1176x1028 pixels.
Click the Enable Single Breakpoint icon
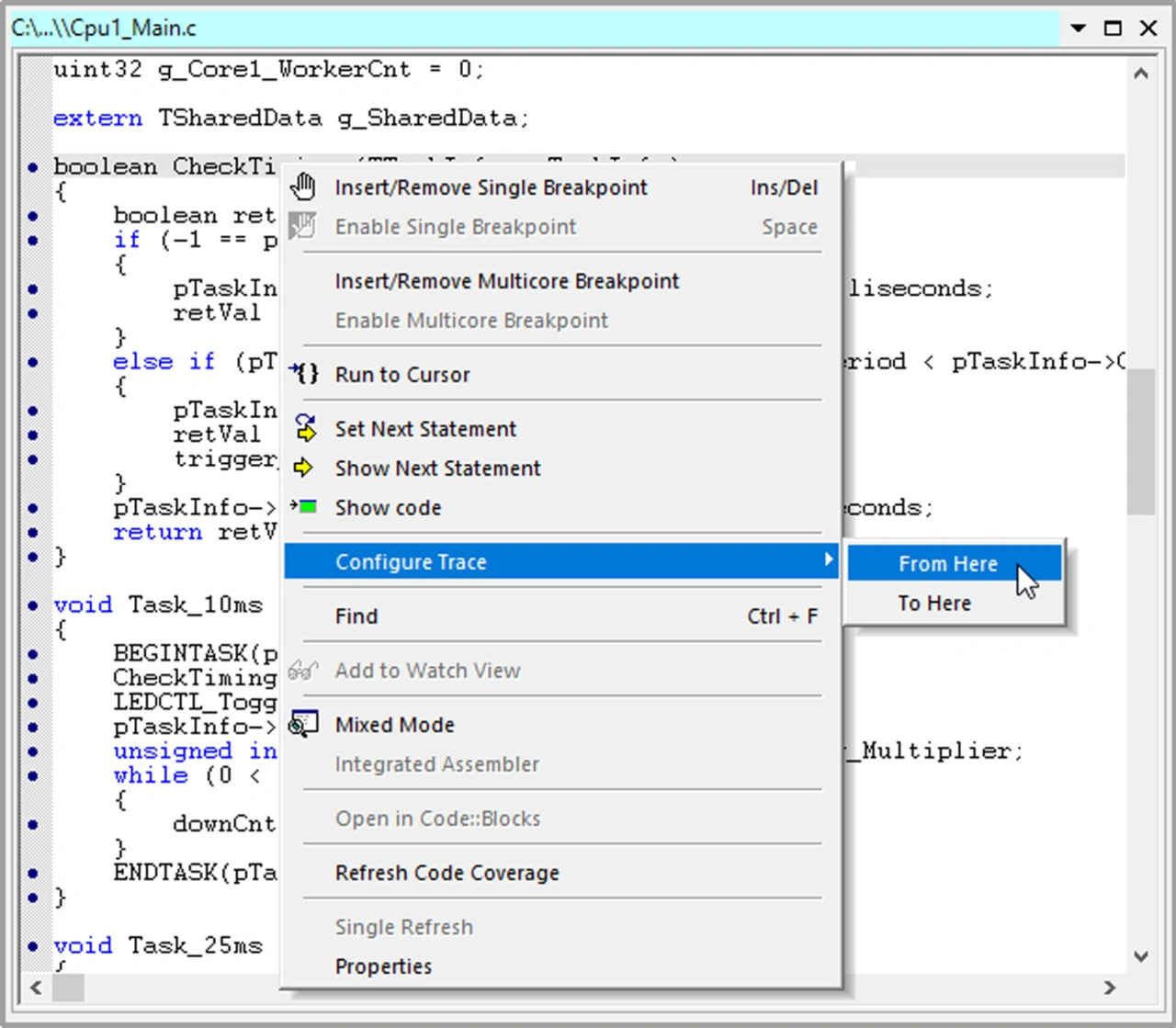click(x=303, y=226)
